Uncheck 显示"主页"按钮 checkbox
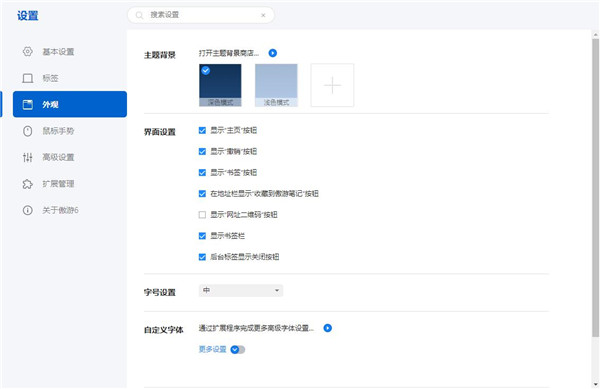Image resolution: width=600 pixels, height=389 pixels. point(202,131)
